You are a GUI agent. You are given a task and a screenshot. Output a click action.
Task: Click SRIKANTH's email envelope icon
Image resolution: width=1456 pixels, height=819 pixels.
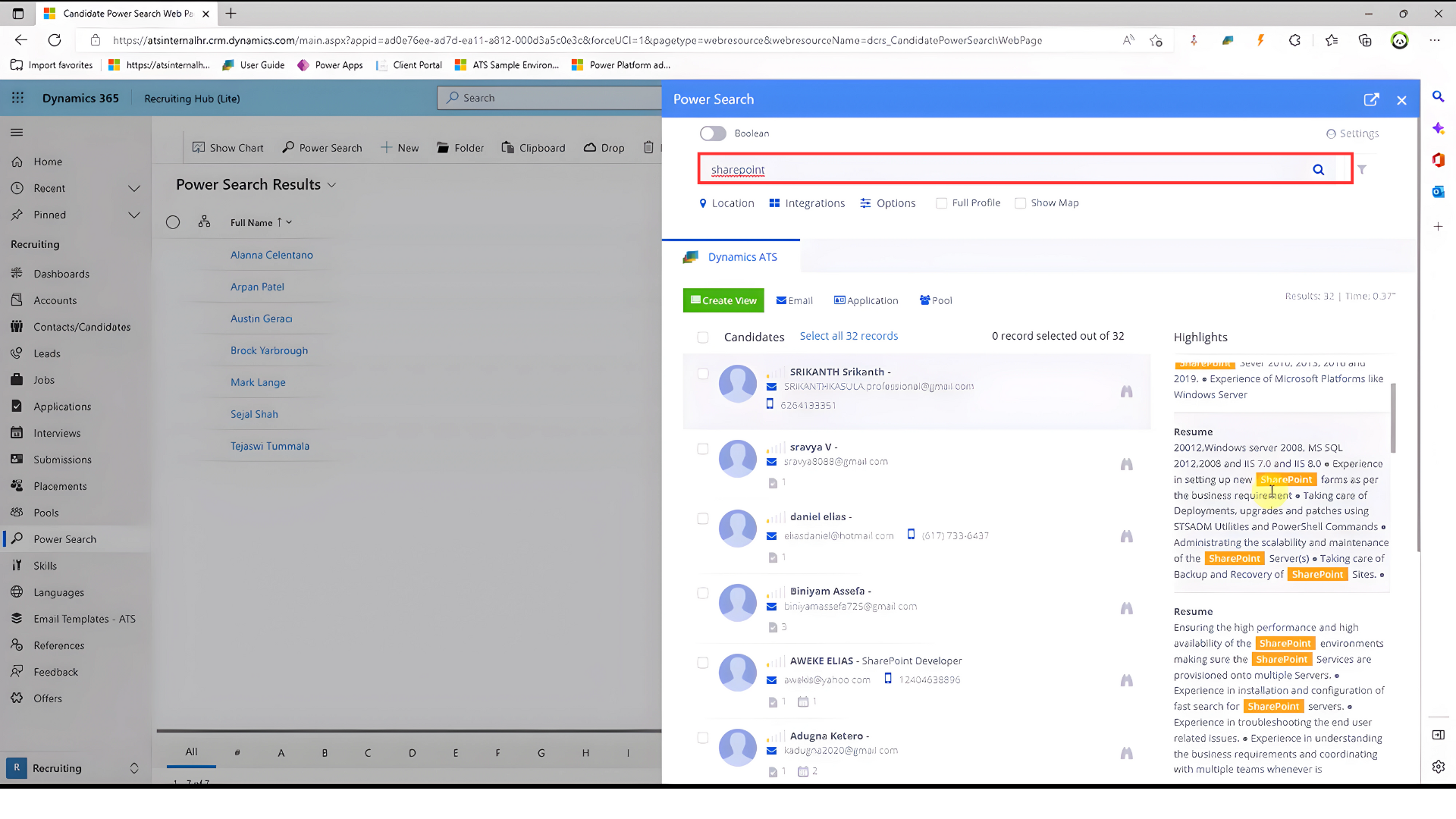(x=771, y=387)
